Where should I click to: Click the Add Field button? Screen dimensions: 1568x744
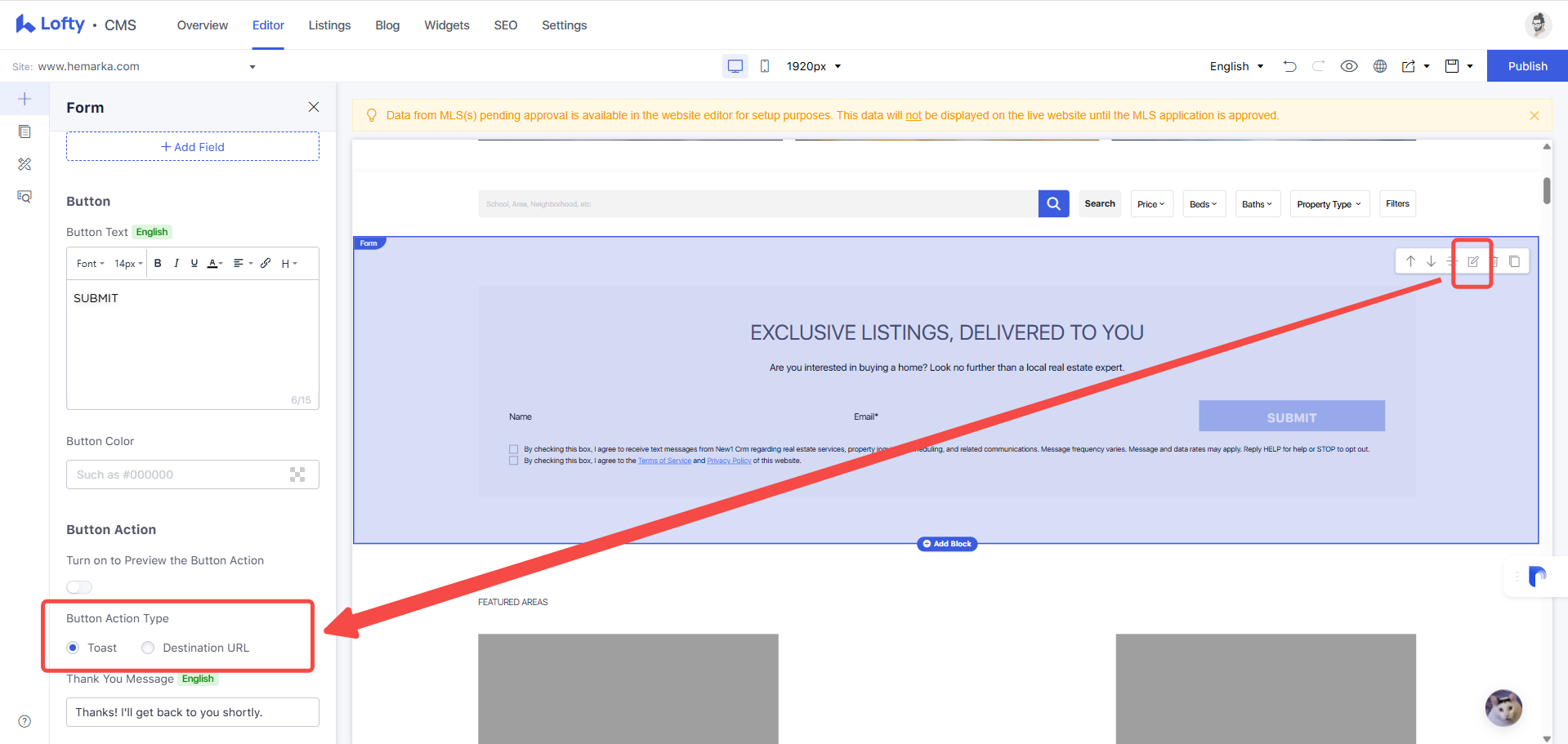click(x=193, y=147)
